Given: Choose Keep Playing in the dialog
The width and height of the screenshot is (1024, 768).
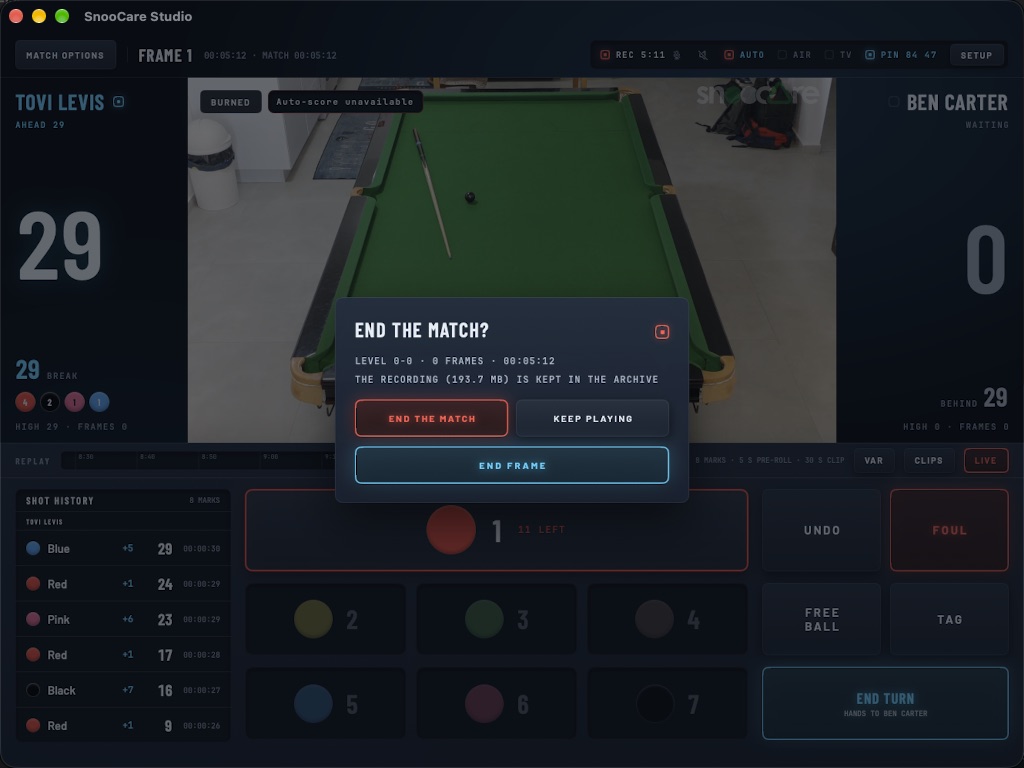Looking at the screenshot, I should (x=592, y=418).
